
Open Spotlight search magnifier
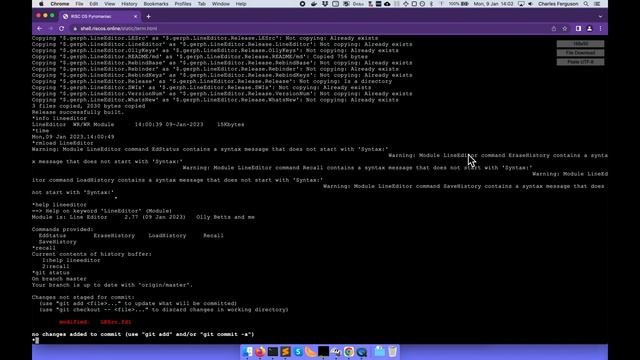(x=586, y=4)
